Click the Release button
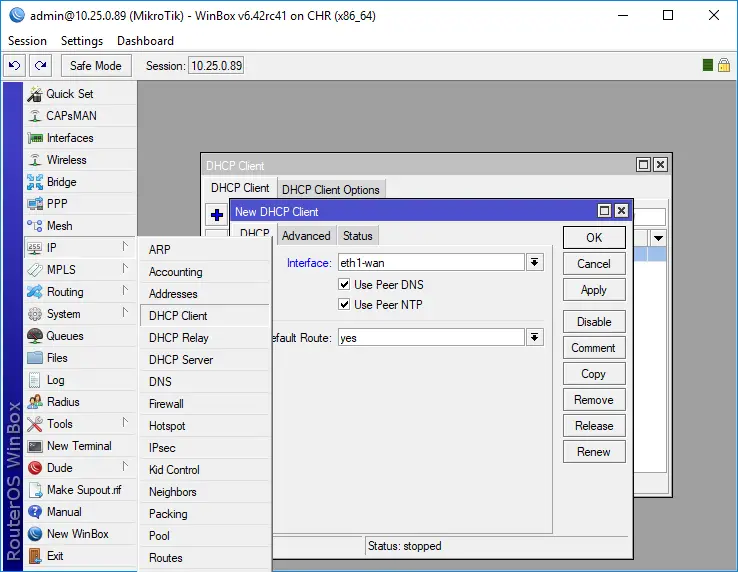Image resolution: width=738 pixels, height=572 pixels. tap(594, 426)
